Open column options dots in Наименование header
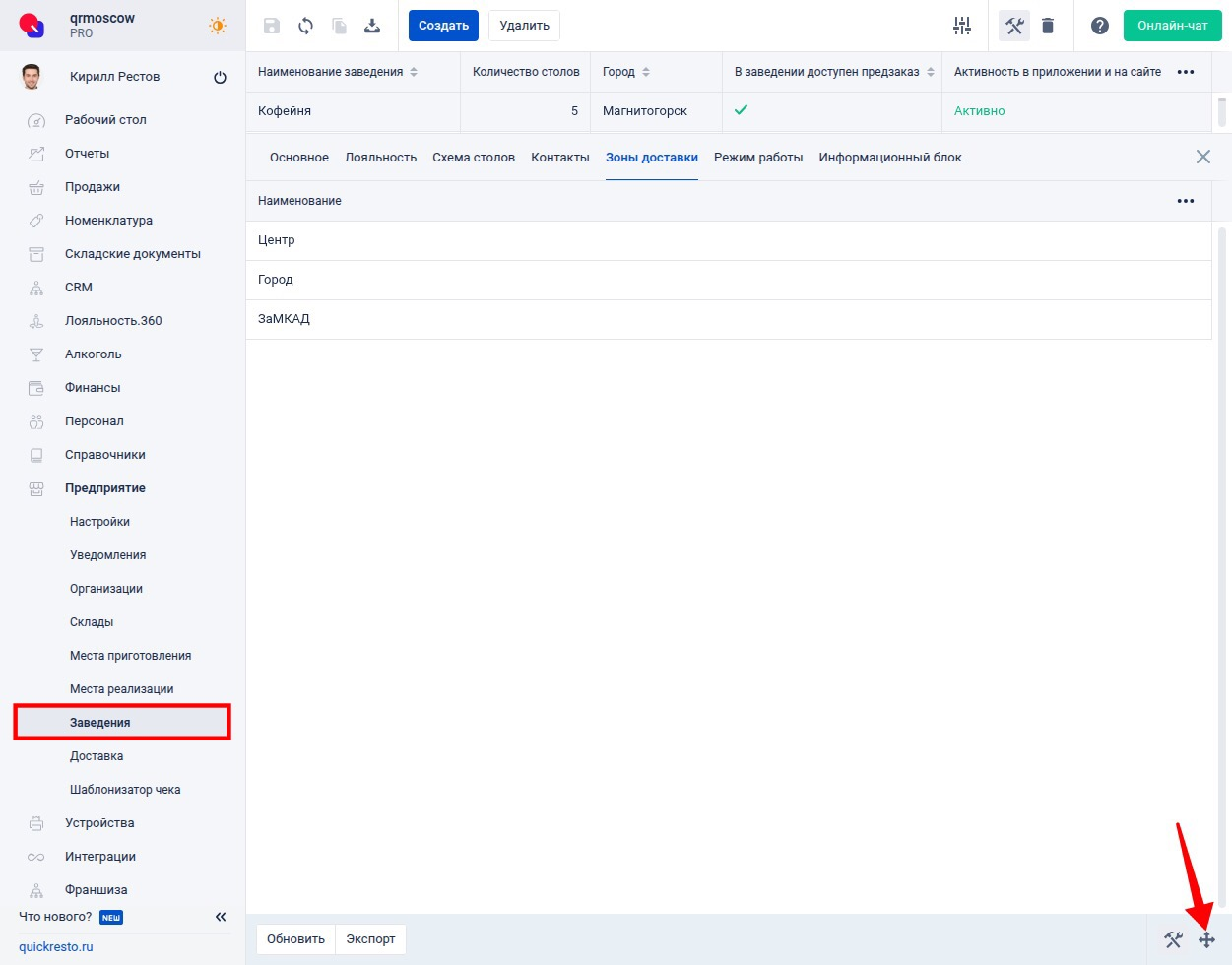1232x965 pixels. tap(1186, 201)
